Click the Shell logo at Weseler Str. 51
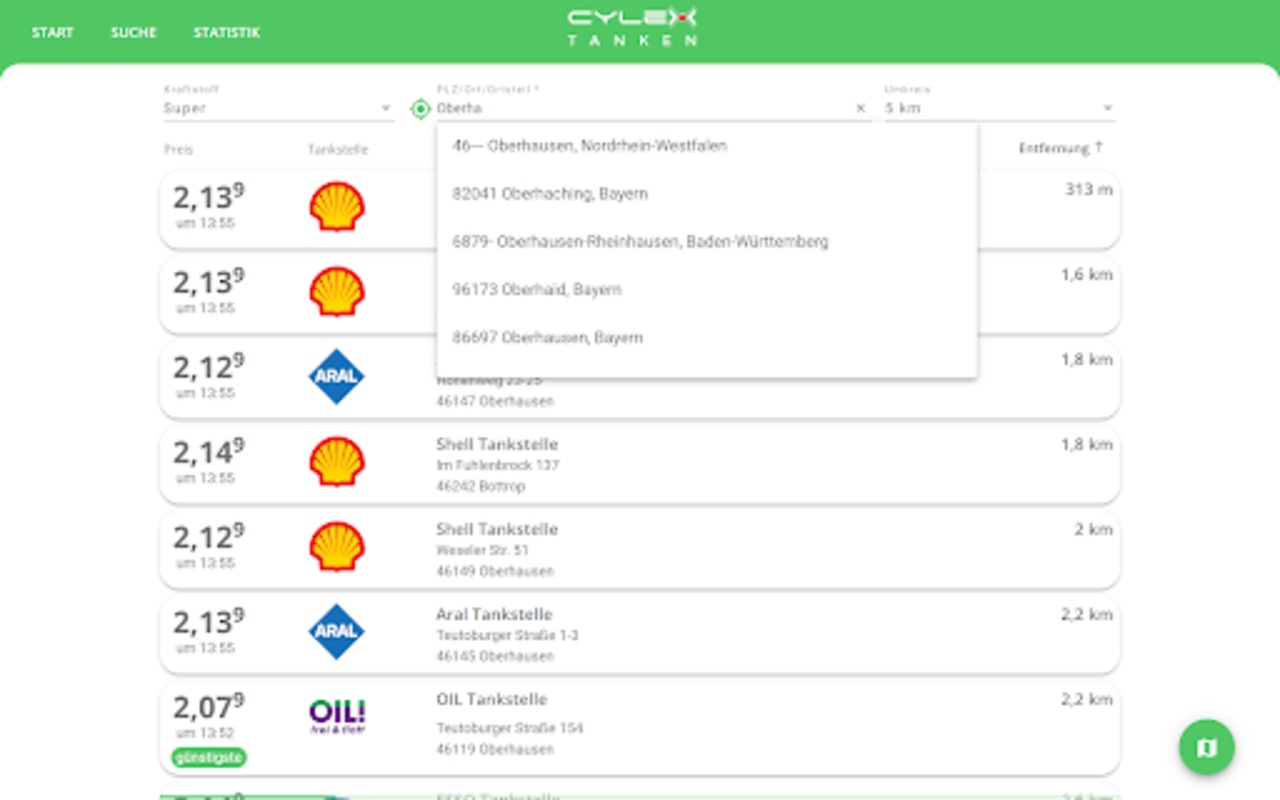 click(336, 546)
